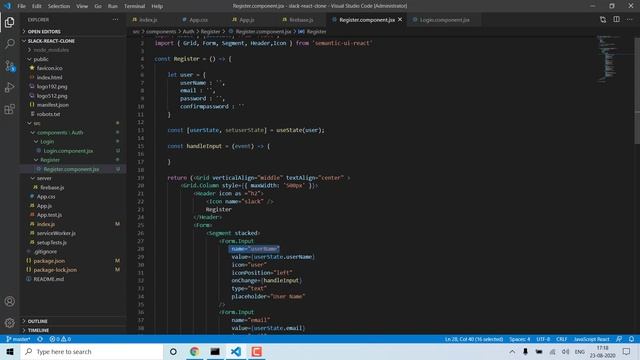Open the Edit menu
640x360 pixels.
click(37, 6)
